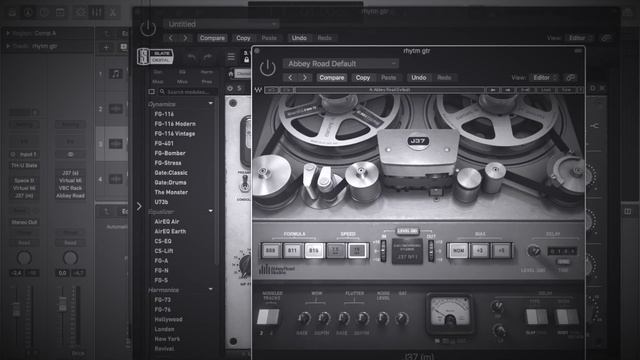The image size is (640, 360).
Task: Toggle the module browser panel icon beside search
Action: click(151, 92)
